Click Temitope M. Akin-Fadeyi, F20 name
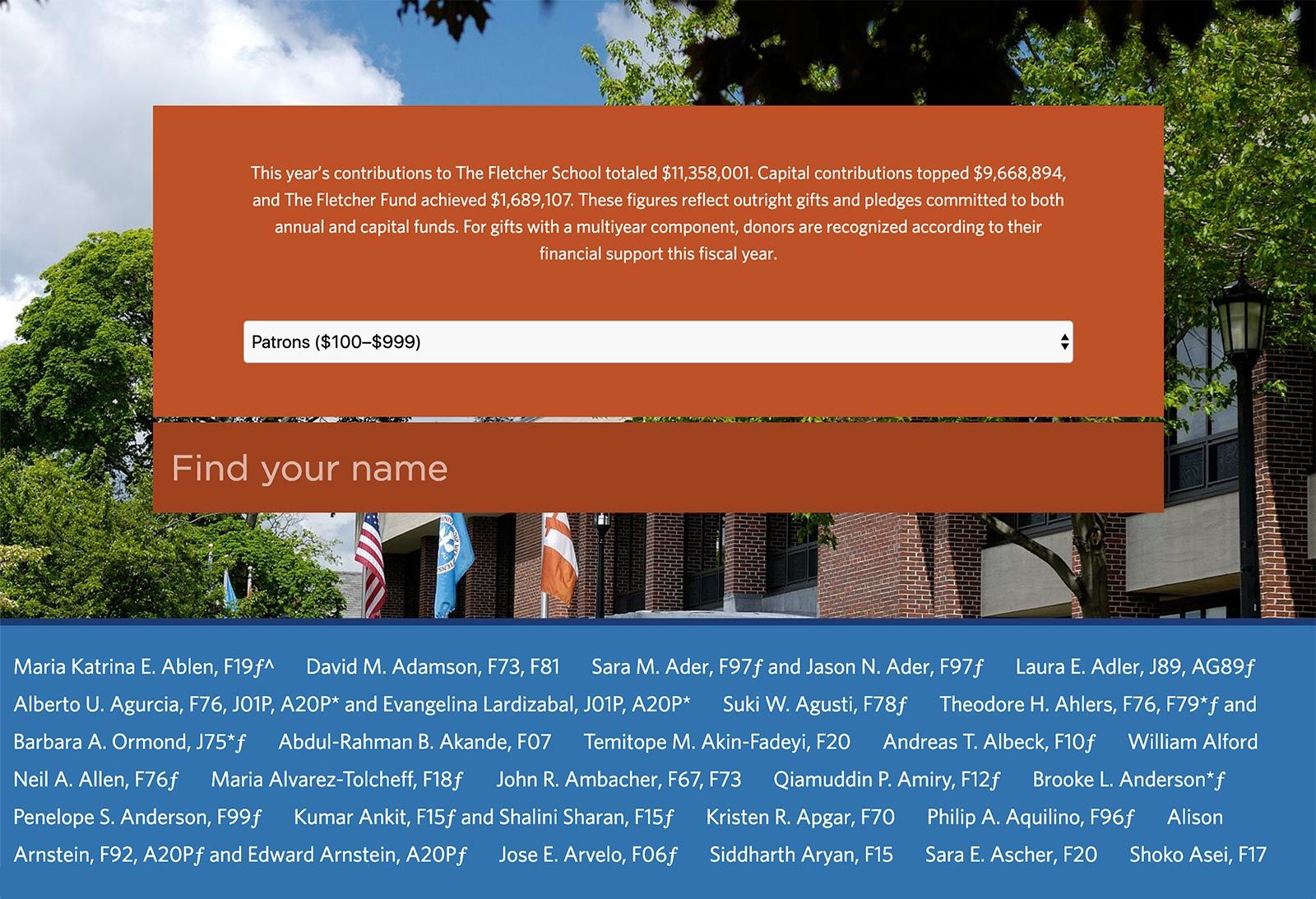 (717, 742)
